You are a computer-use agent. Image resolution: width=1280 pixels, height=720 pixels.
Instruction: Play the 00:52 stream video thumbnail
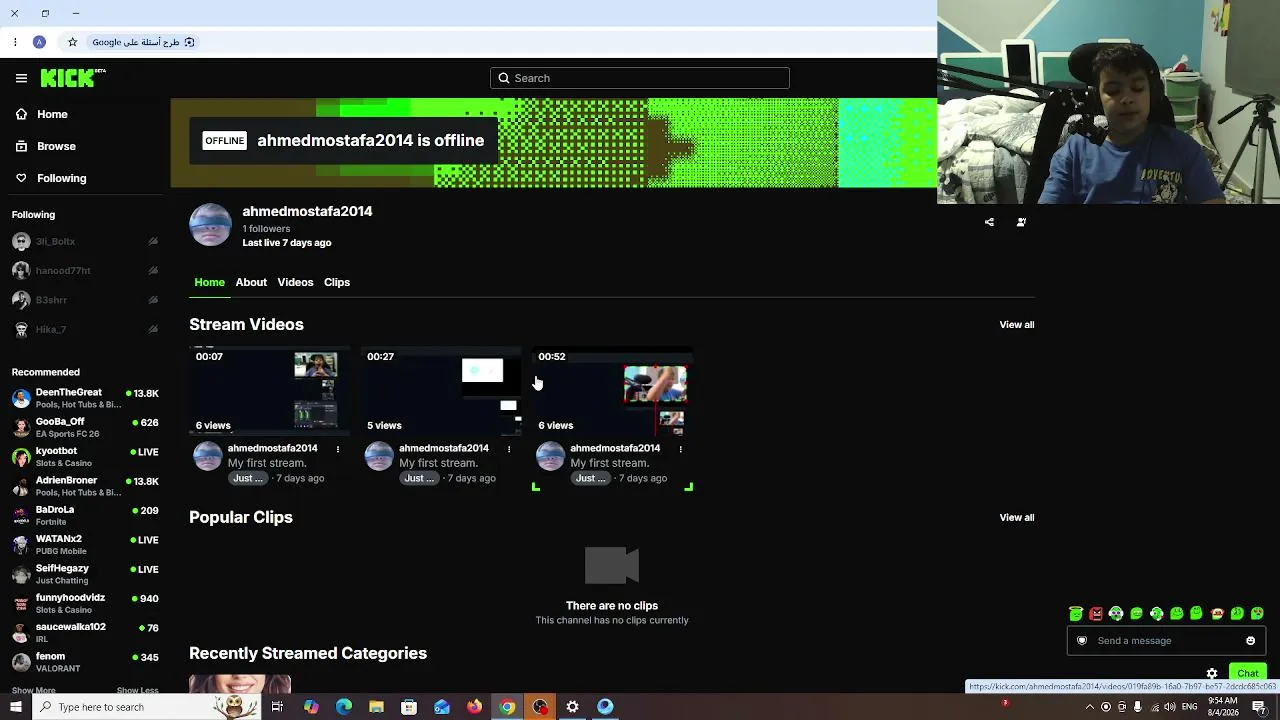[x=613, y=391]
